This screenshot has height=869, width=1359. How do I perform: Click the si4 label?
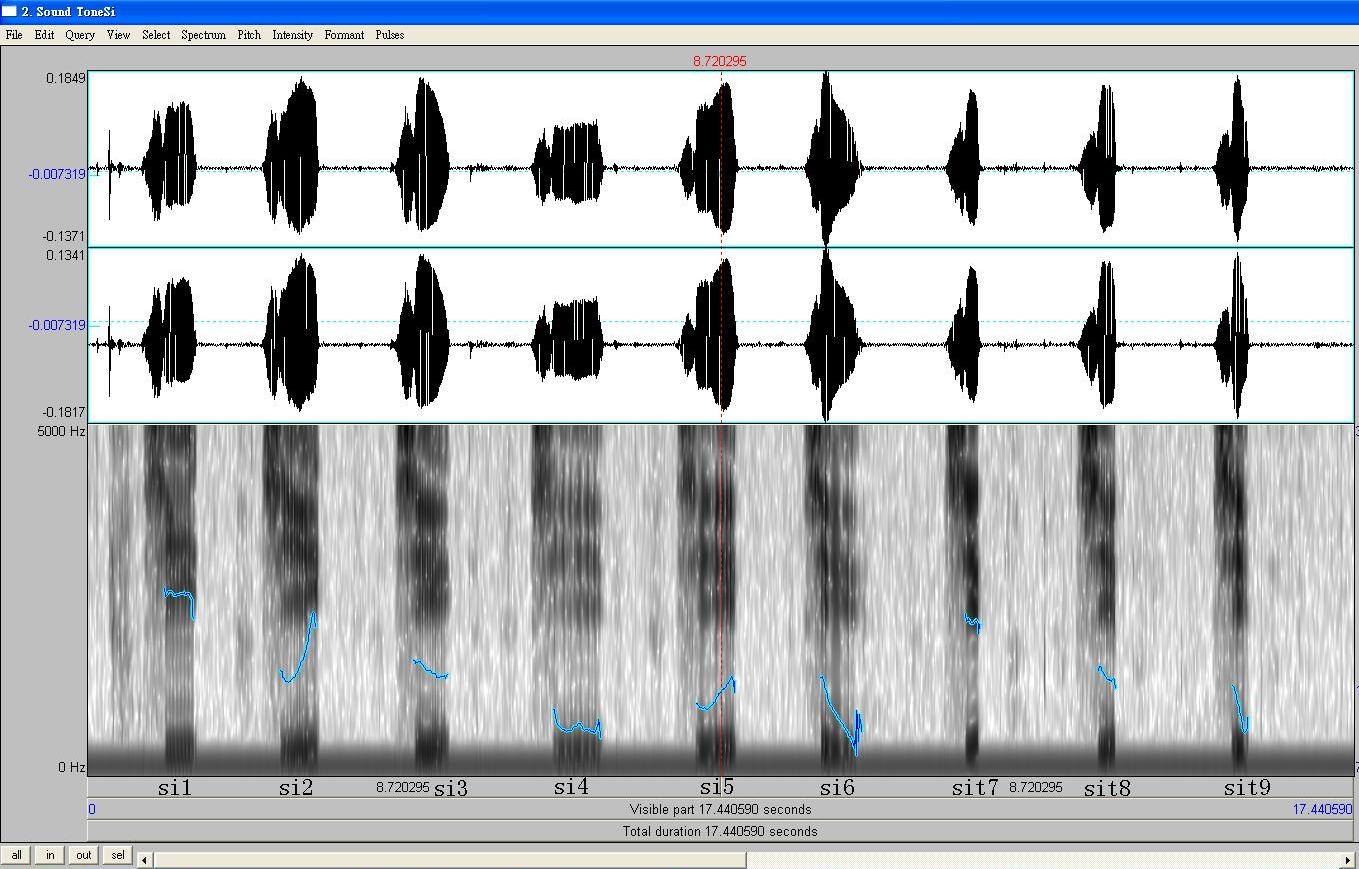(x=571, y=788)
